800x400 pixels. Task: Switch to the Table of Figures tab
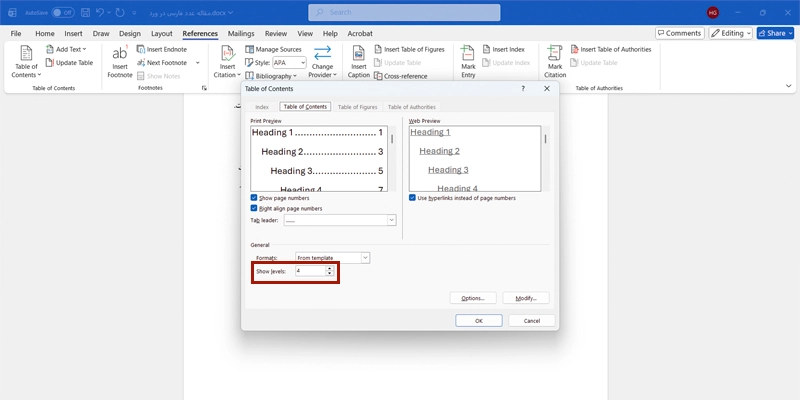(x=357, y=107)
